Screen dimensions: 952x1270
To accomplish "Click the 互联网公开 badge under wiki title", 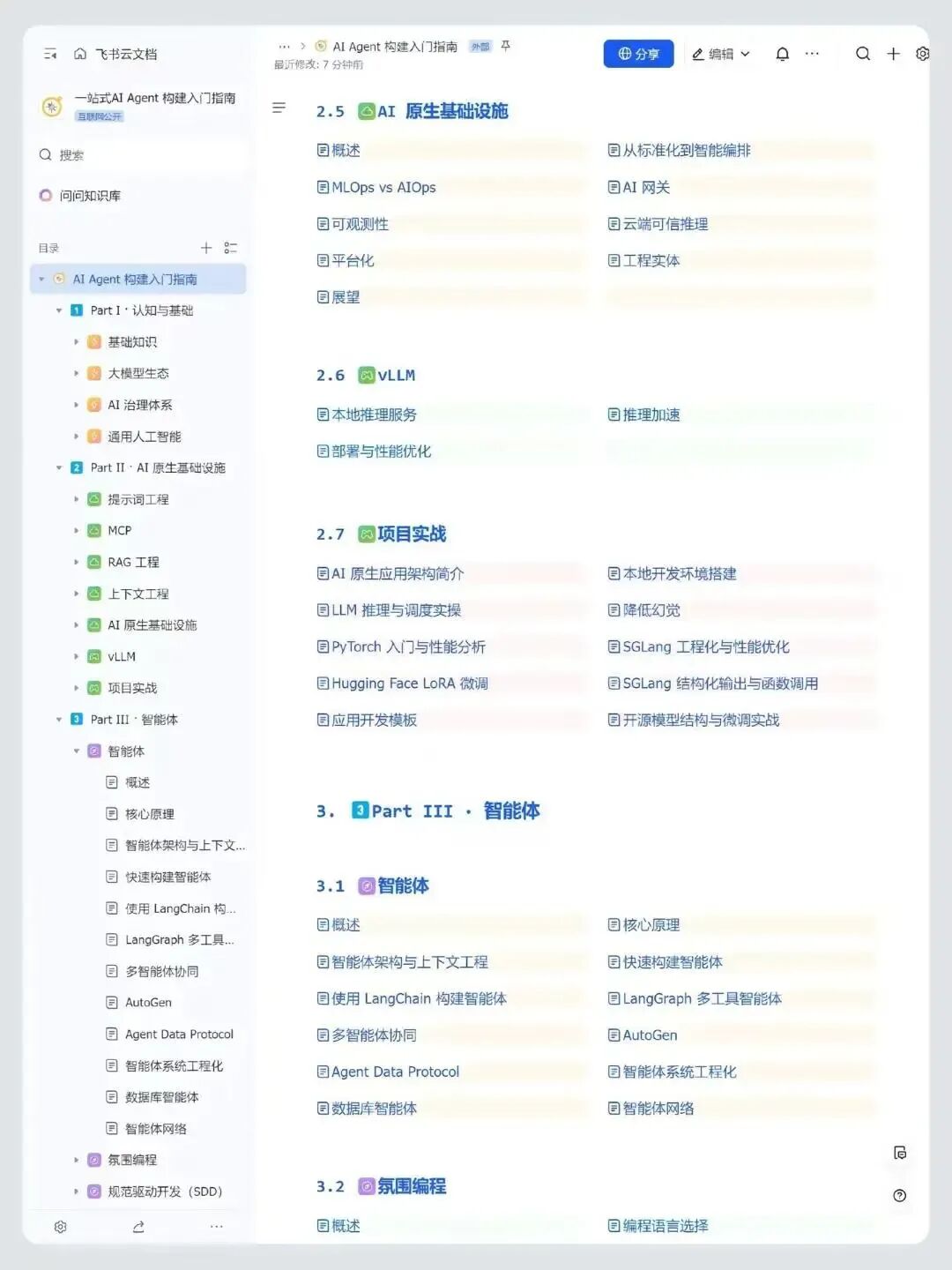I will 100,116.
